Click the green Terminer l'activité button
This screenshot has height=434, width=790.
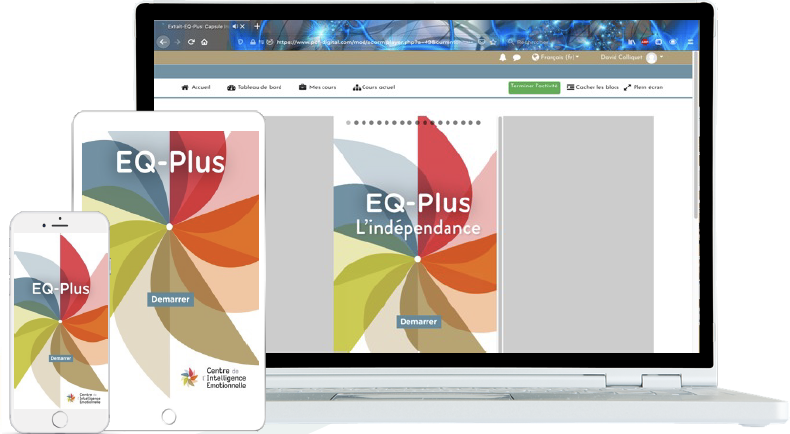tap(534, 87)
